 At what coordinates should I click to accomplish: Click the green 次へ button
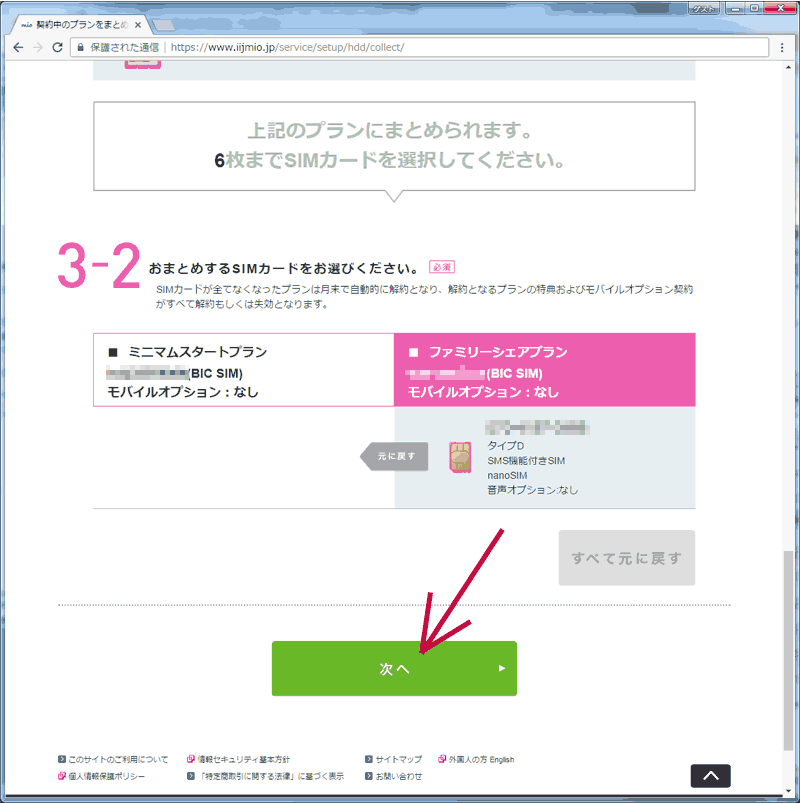394,668
